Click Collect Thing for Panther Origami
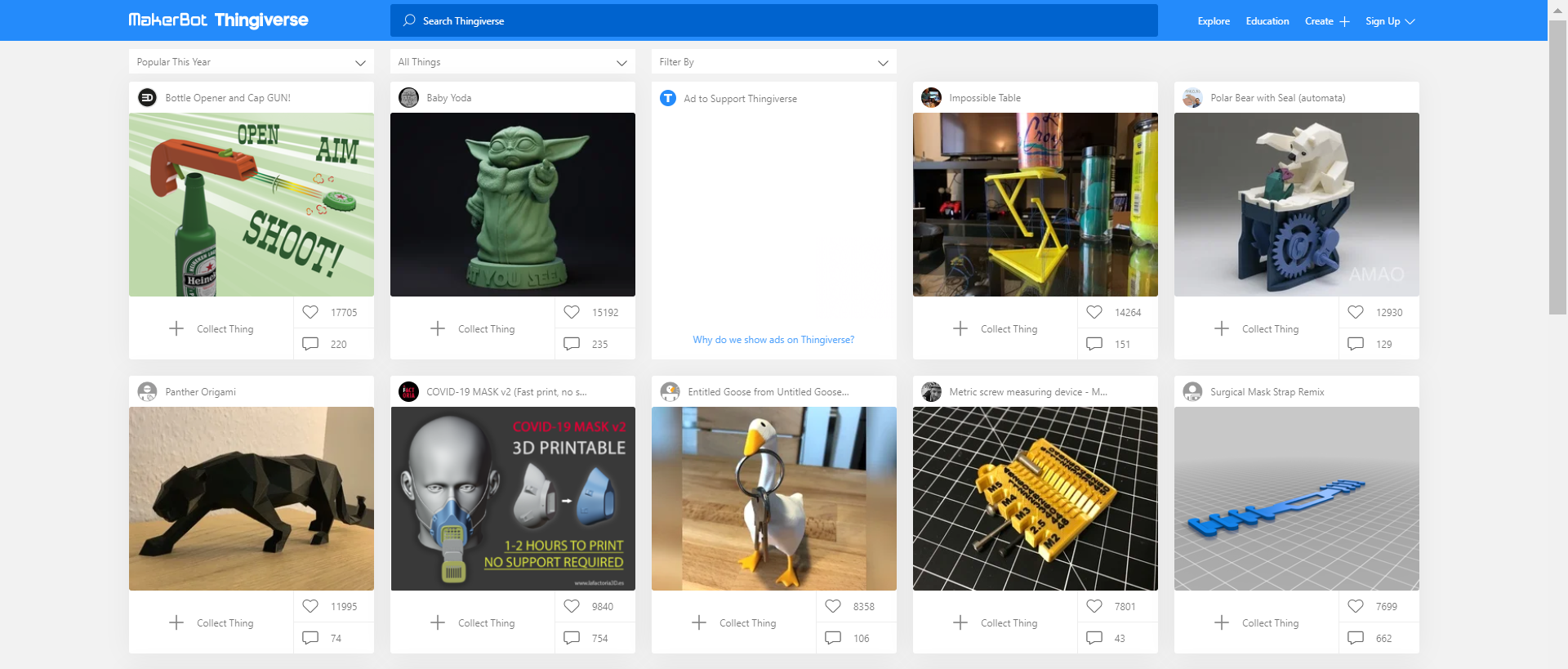The width and height of the screenshot is (1568, 669). click(x=211, y=622)
